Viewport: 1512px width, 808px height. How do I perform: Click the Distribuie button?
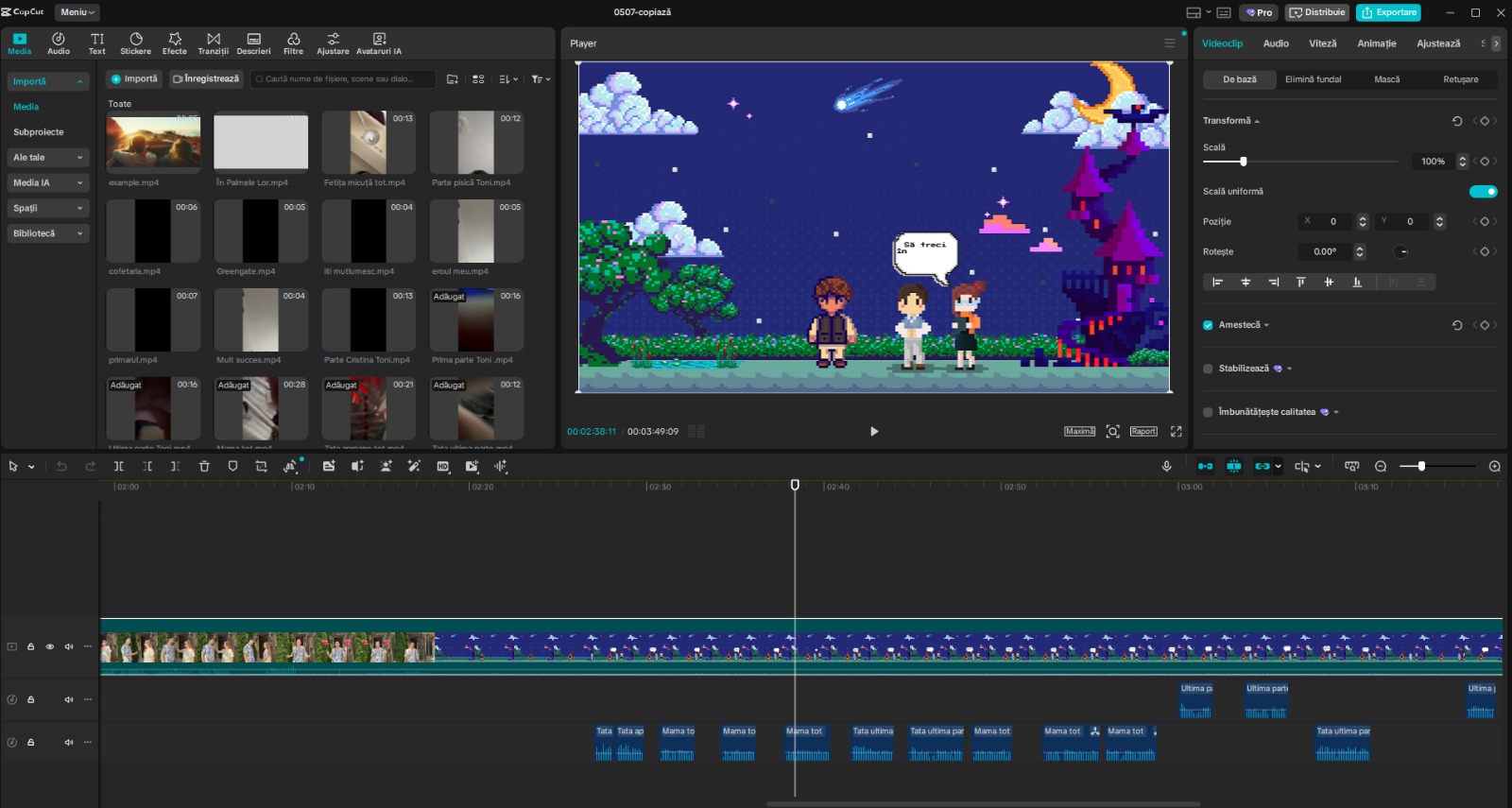[x=1317, y=12]
